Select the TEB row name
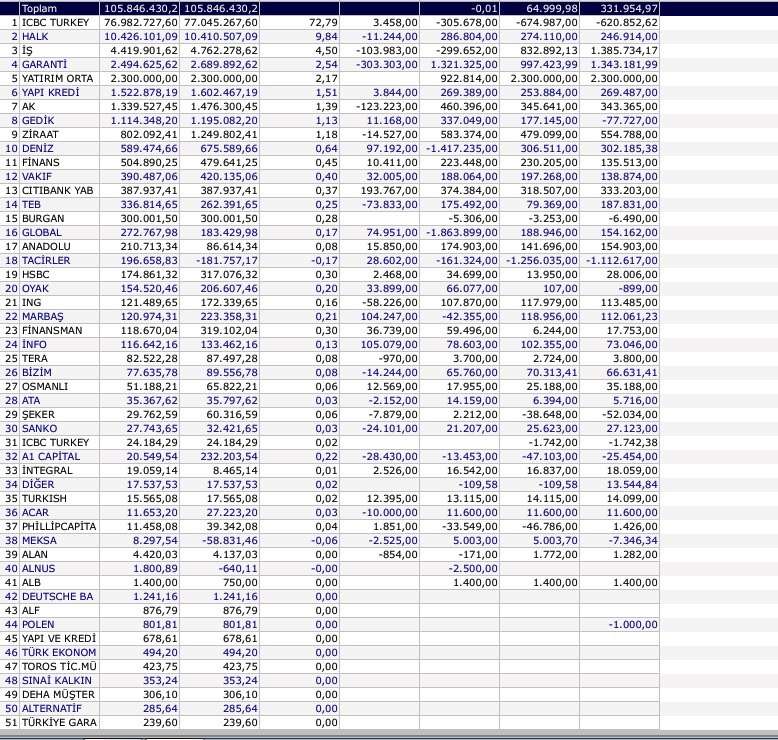This screenshot has width=778, height=740. coord(31,204)
